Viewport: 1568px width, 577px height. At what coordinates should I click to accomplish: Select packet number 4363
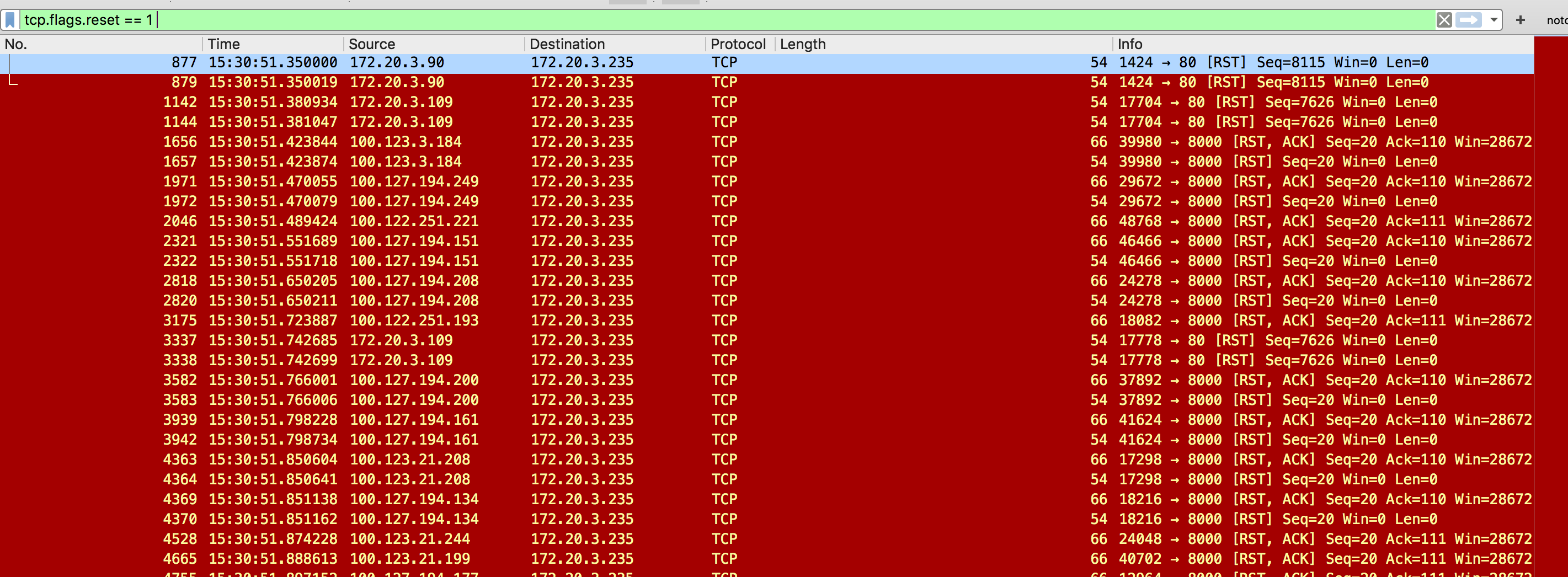pyautogui.click(x=767, y=460)
